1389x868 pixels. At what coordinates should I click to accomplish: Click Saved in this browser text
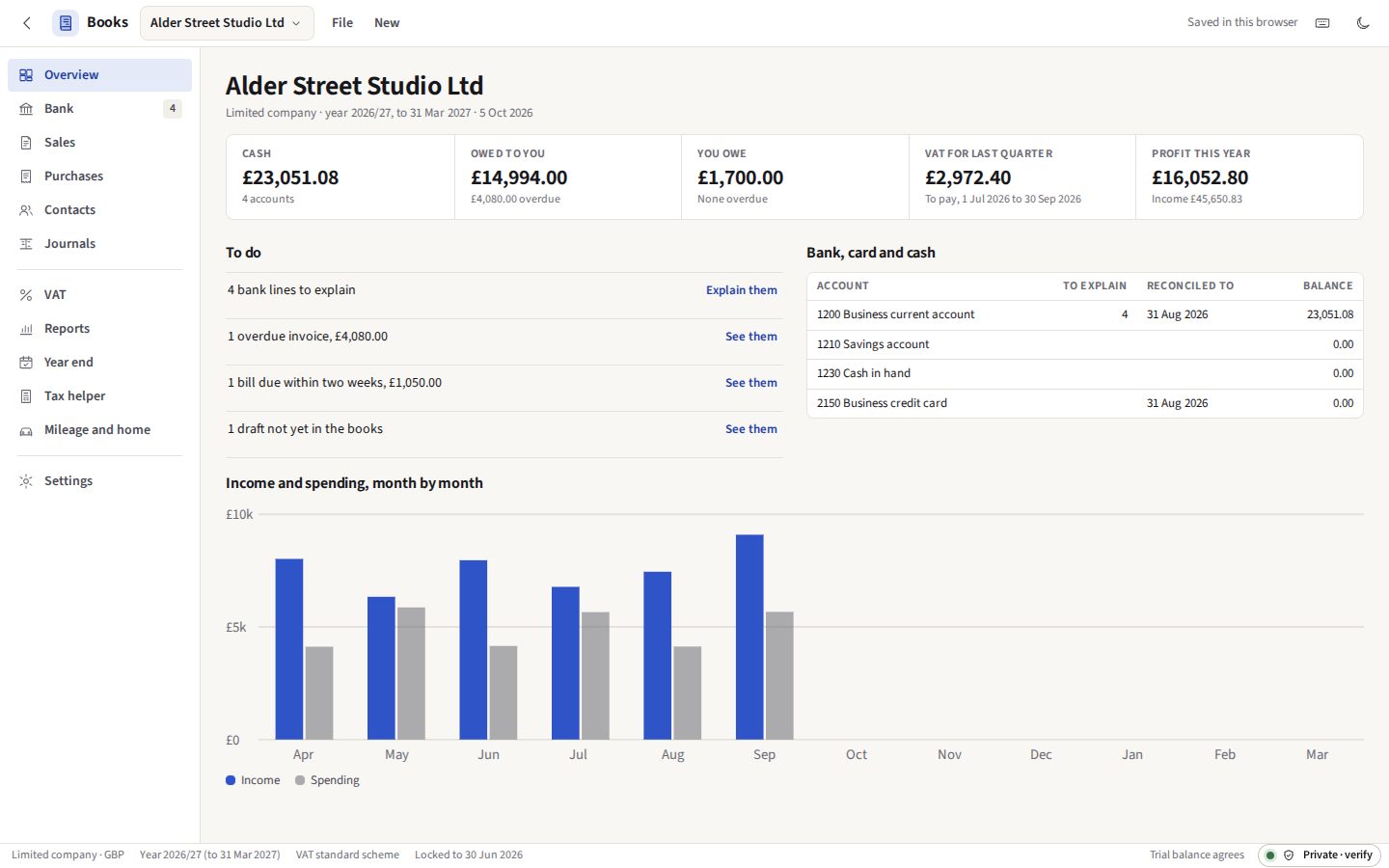[1242, 22]
